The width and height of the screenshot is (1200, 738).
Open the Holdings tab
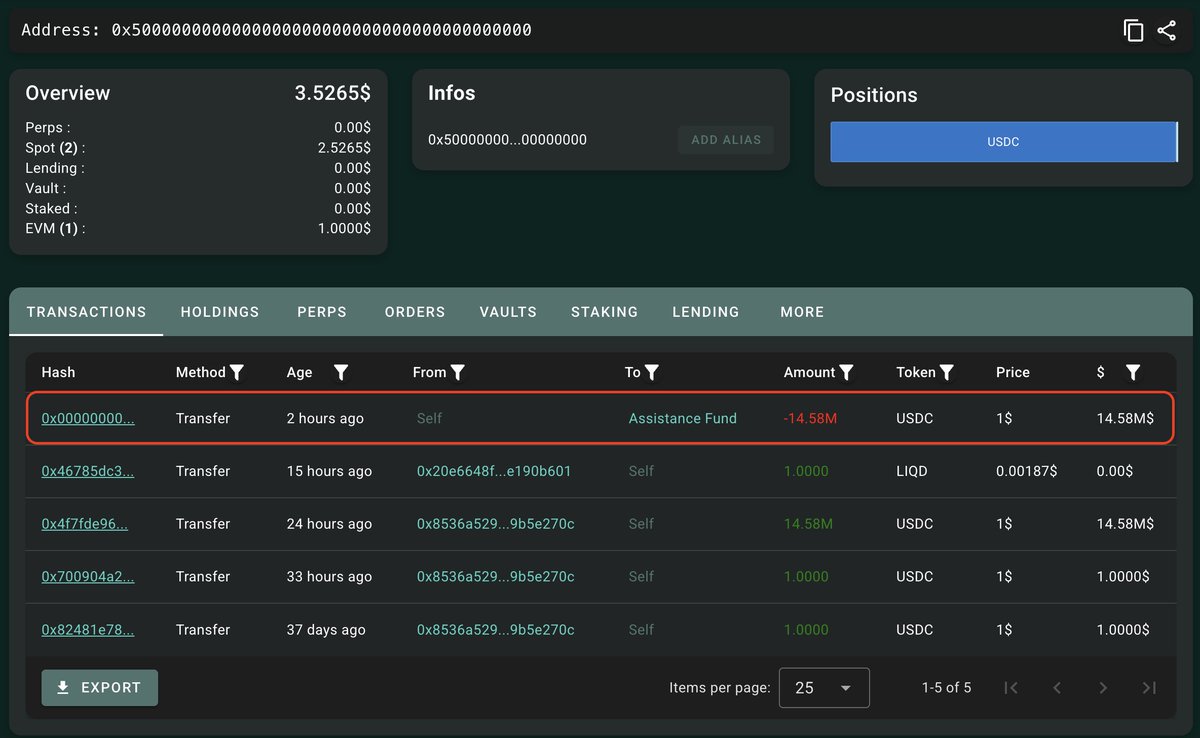(x=220, y=312)
